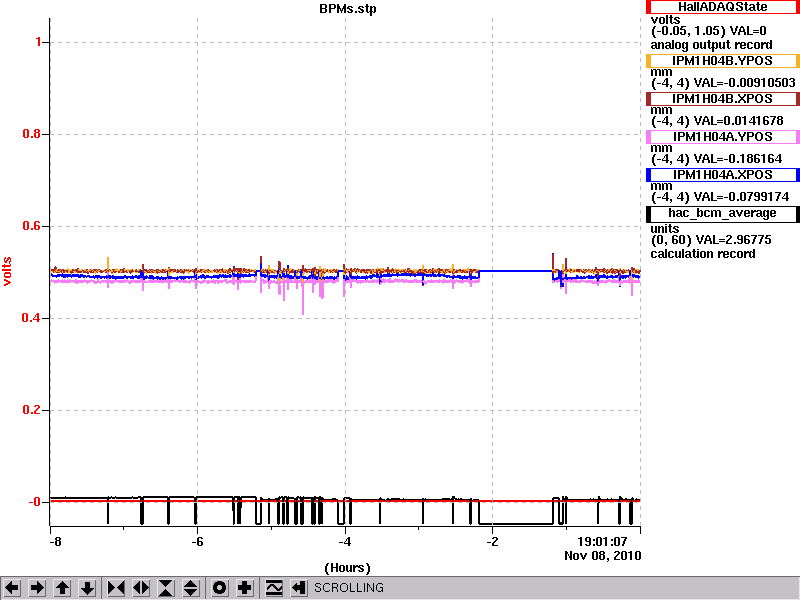Pan the graph left with left arrow
Image resolution: width=800 pixels, height=600 pixels.
pyautogui.click(x=12, y=588)
